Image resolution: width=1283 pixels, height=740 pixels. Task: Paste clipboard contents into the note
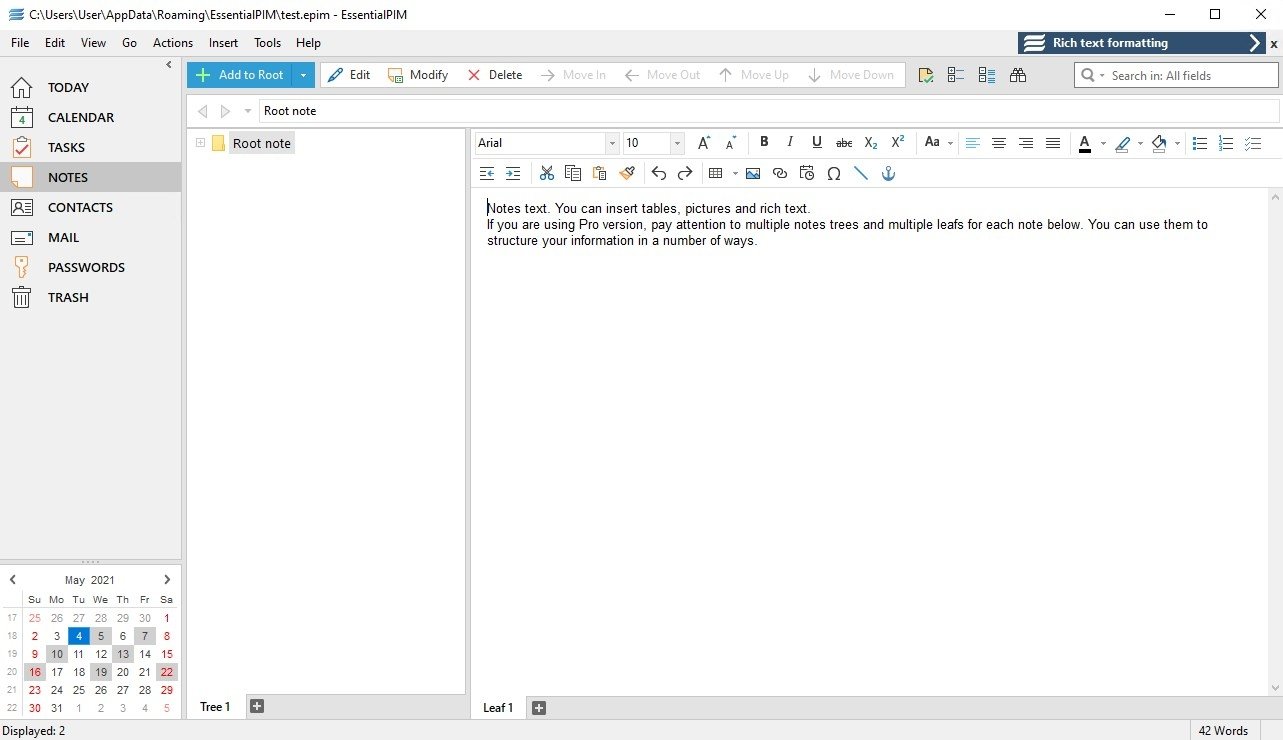pos(600,173)
